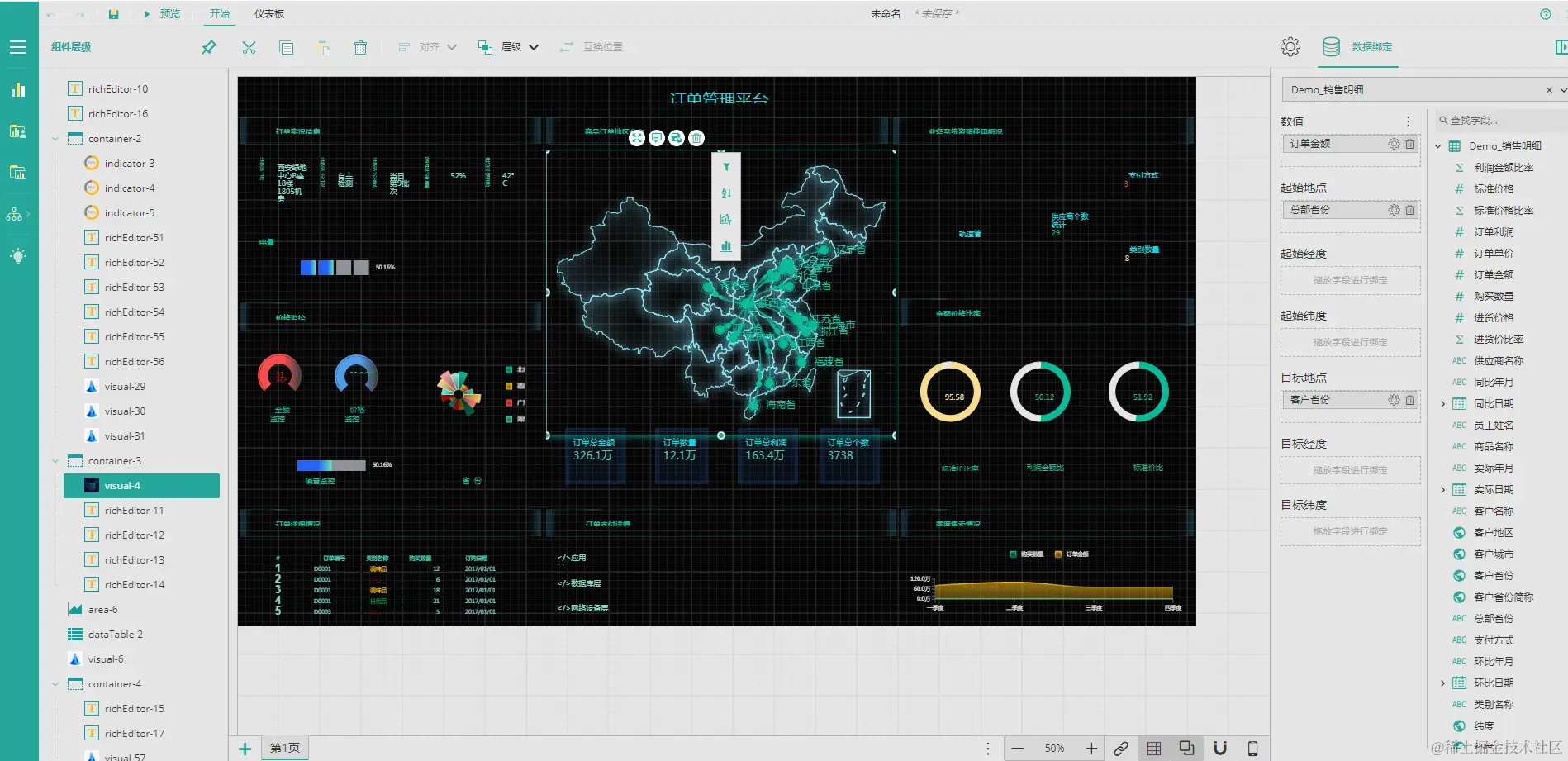Viewport: 1568px width, 761px height.
Task: Clear the selected Demo_销售明细 dataset
Action: pos(1549,90)
